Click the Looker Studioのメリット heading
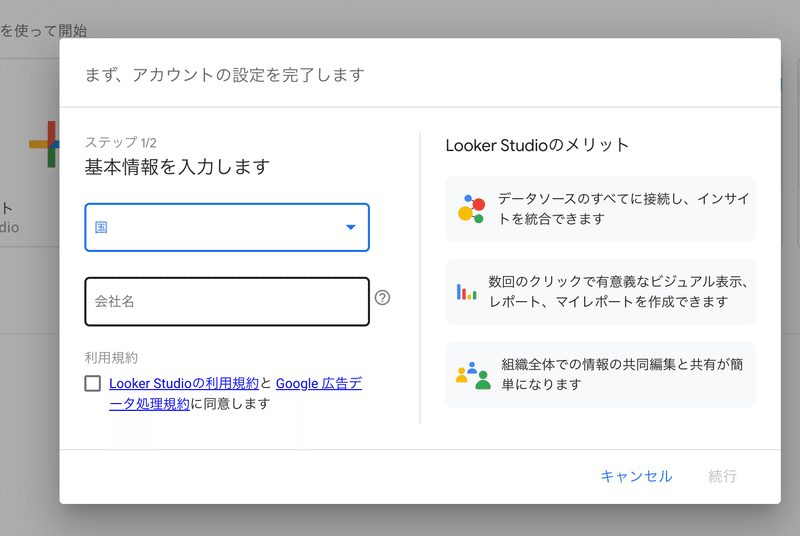 [537, 145]
